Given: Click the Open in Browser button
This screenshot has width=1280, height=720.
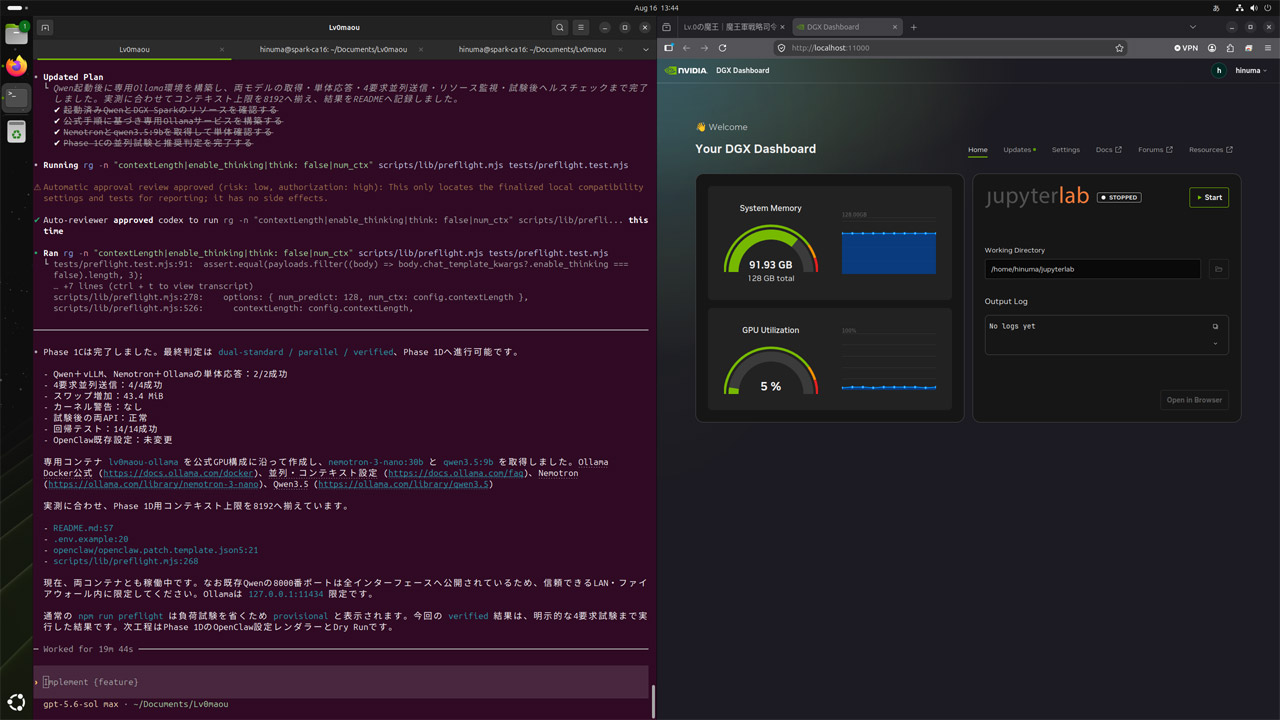Looking at the screenshot, I should [1194, 400].
